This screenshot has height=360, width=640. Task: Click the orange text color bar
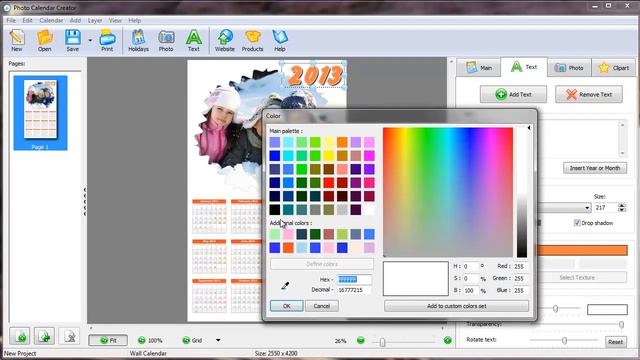[x=583, y=250]
